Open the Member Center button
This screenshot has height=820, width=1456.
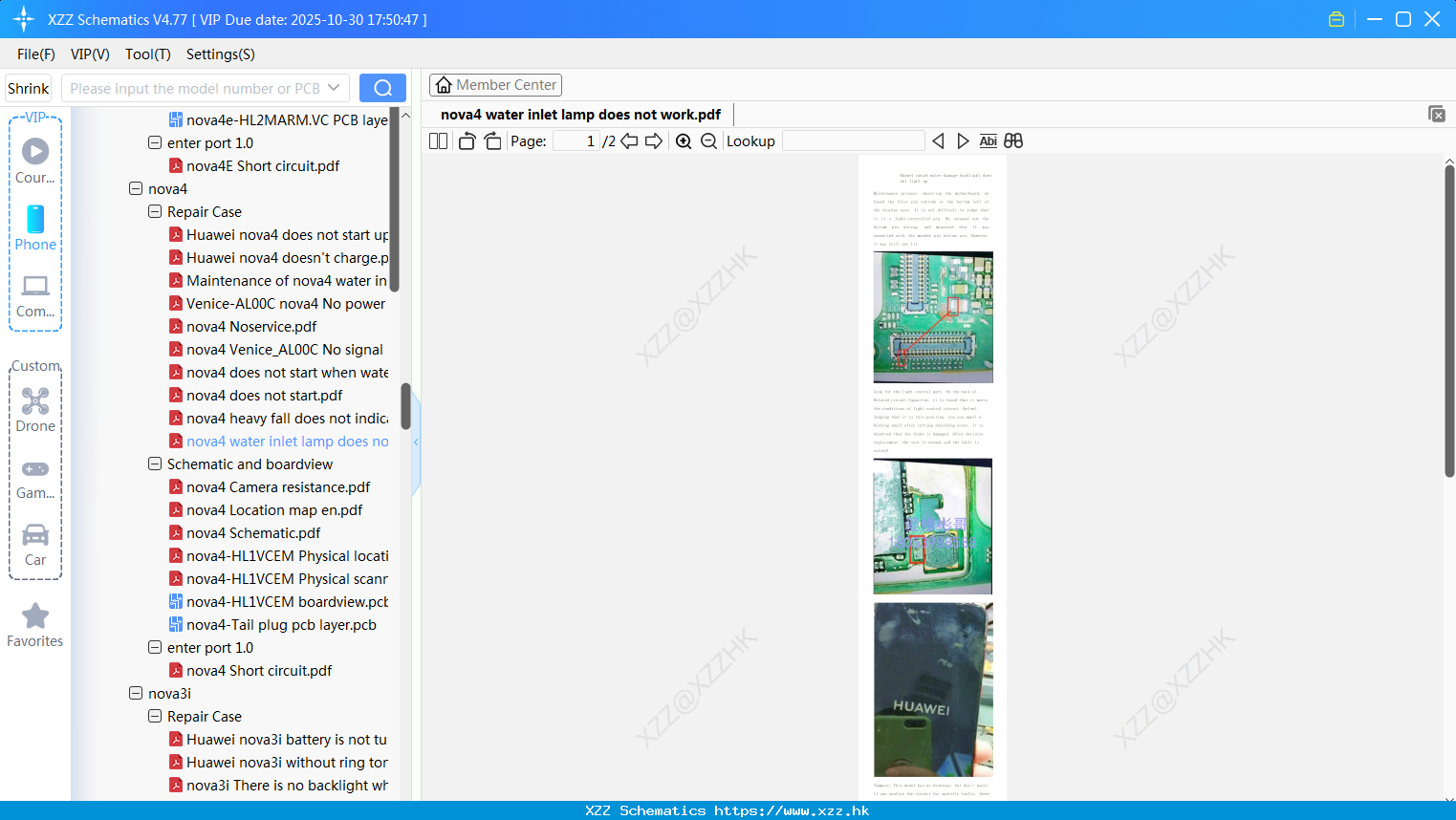[495, 85]
